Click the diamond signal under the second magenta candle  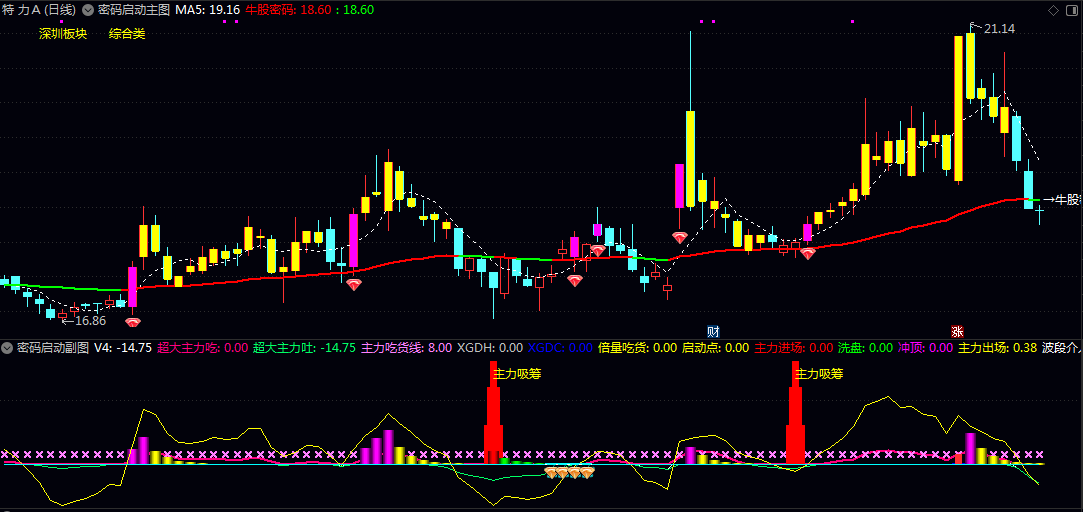(x=354, y=284)
